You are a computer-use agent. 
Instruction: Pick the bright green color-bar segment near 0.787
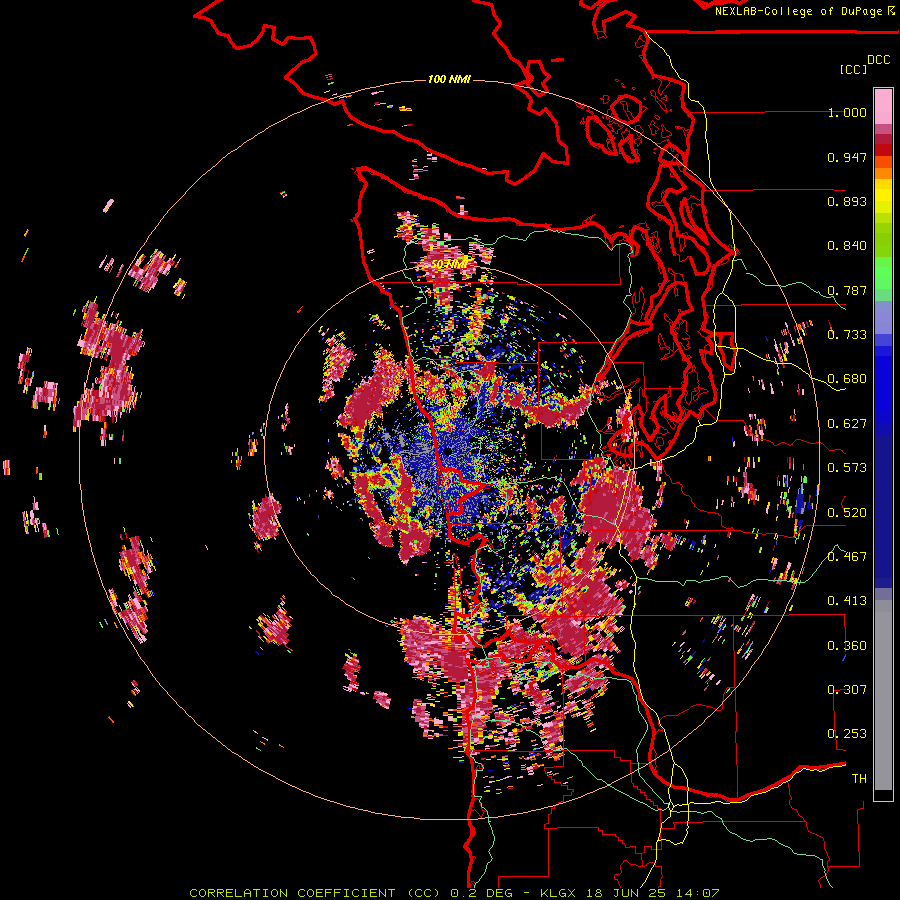click(x=883, y=273)
